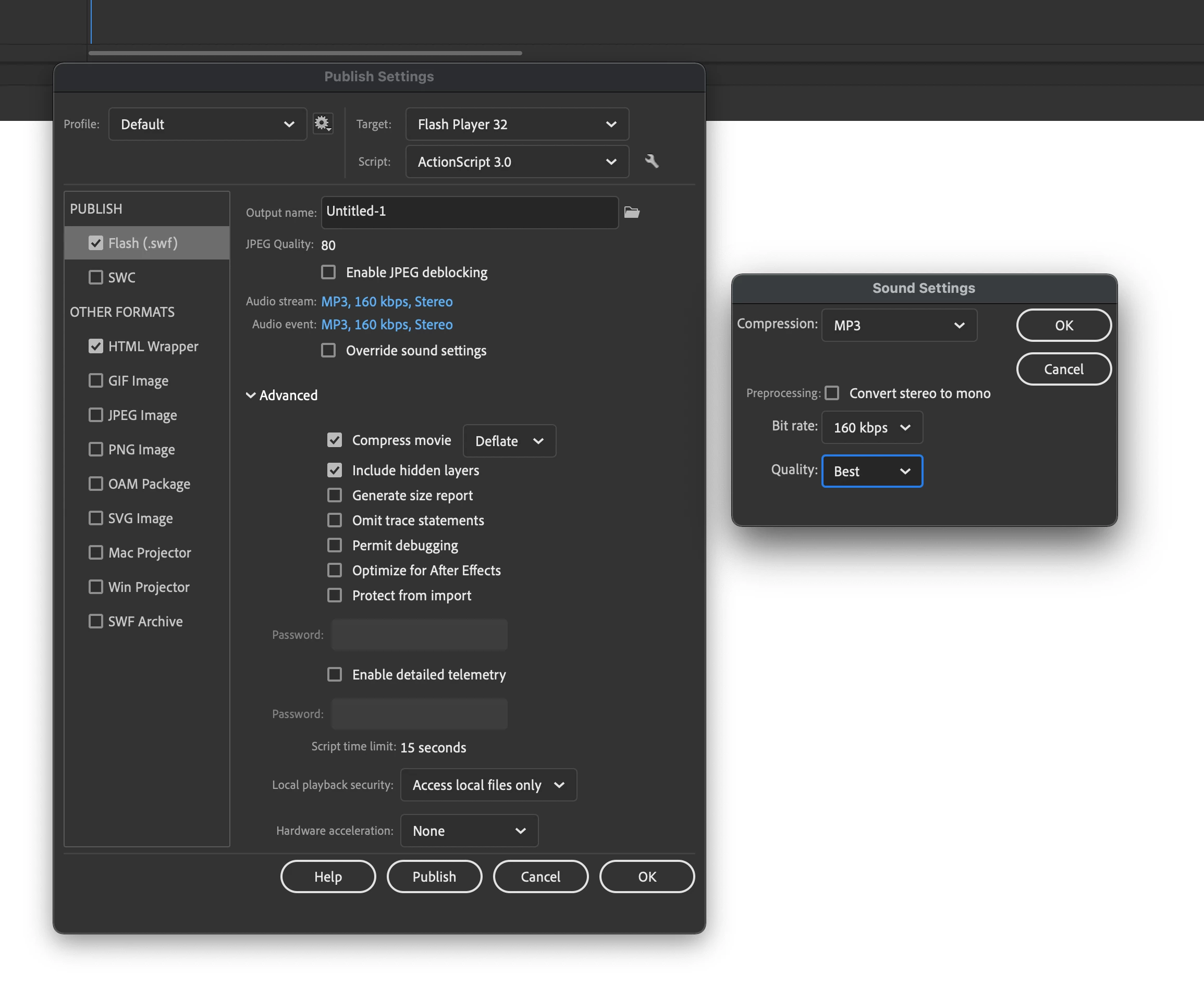Viewport: 1204px width, 988px height.
Task: Click the Output name text field
Action: tap(469, 212)
